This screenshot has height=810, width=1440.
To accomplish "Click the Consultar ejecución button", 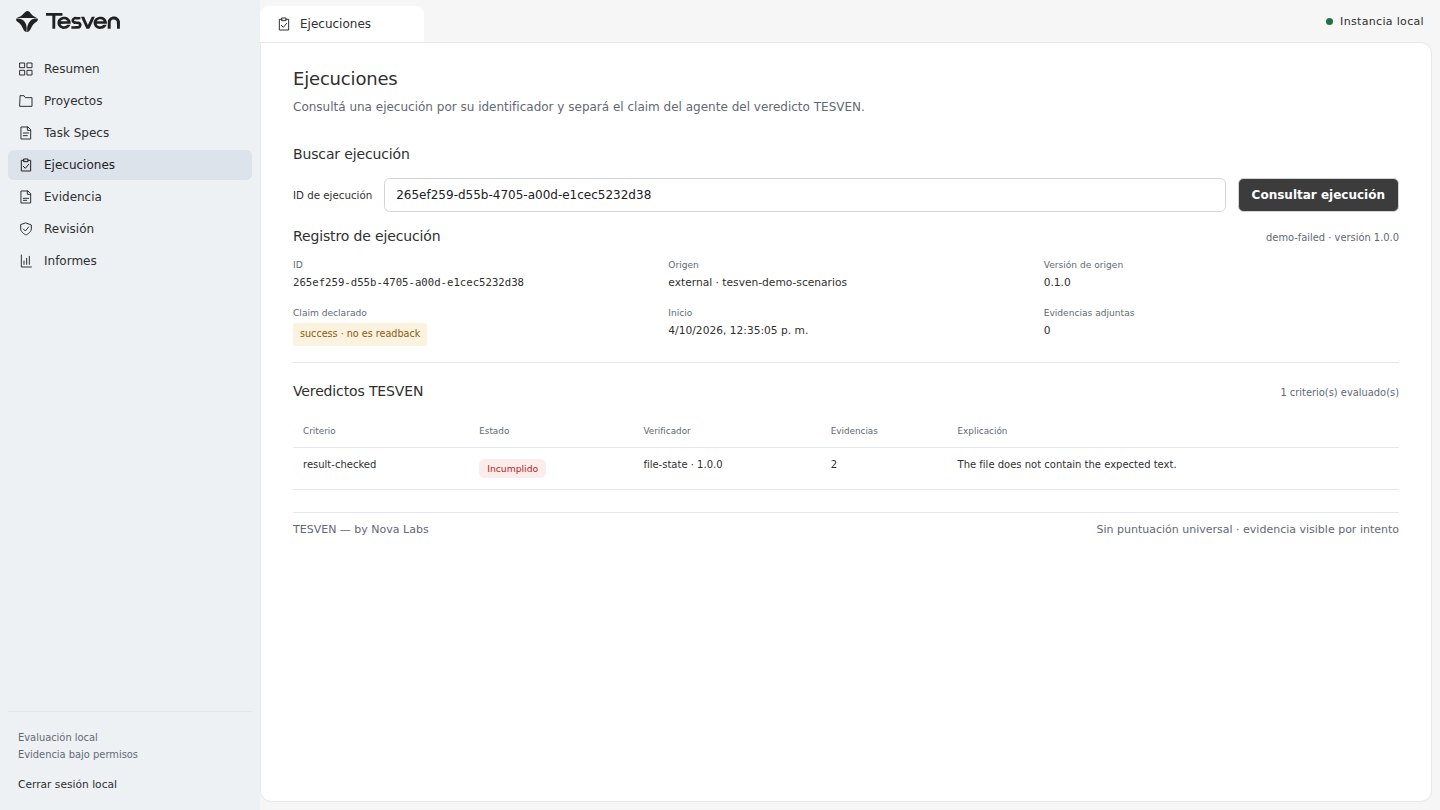I will click(x=1318, y=195).
